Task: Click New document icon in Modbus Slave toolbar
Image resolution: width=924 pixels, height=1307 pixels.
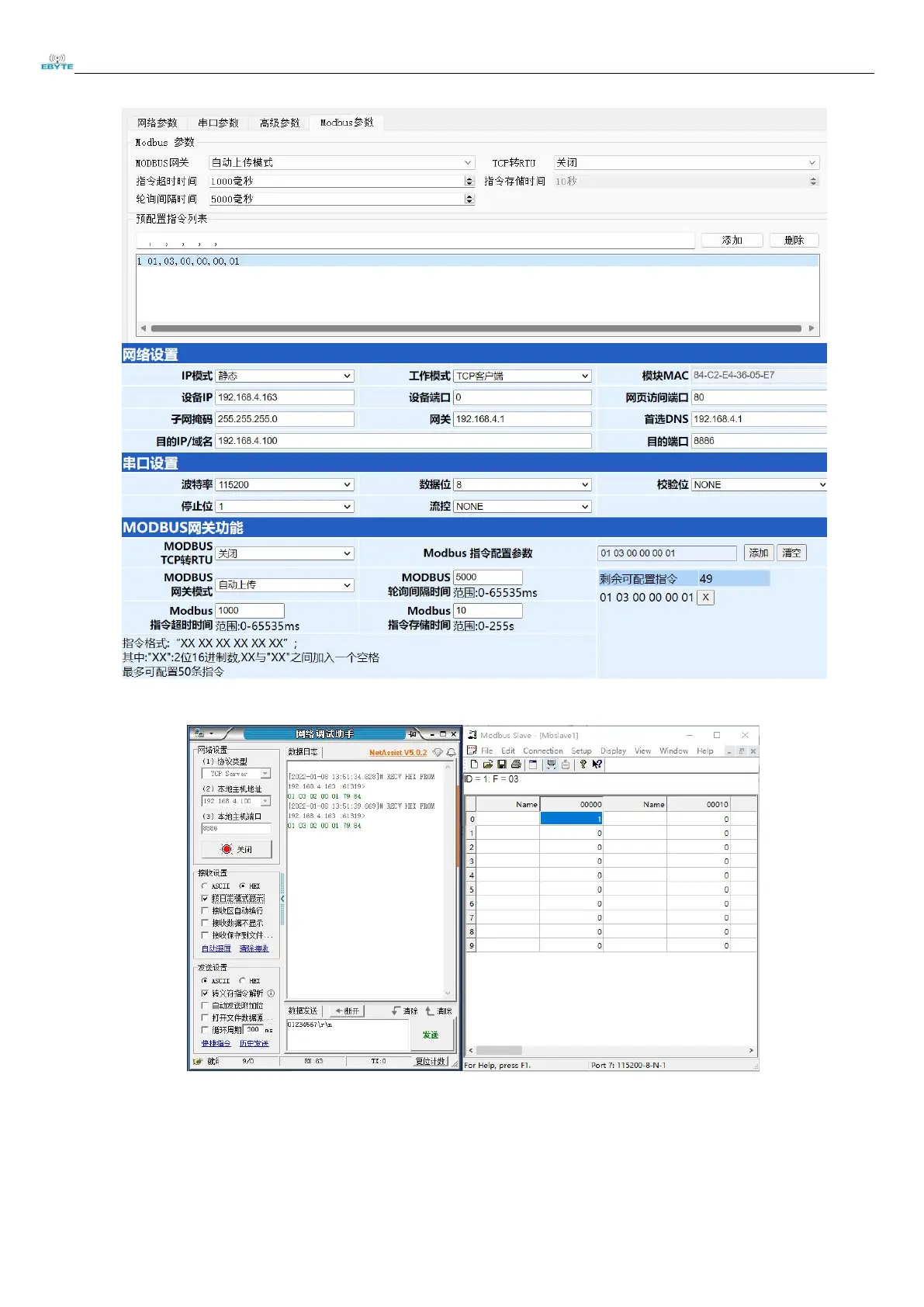Action: pos(474,764)
